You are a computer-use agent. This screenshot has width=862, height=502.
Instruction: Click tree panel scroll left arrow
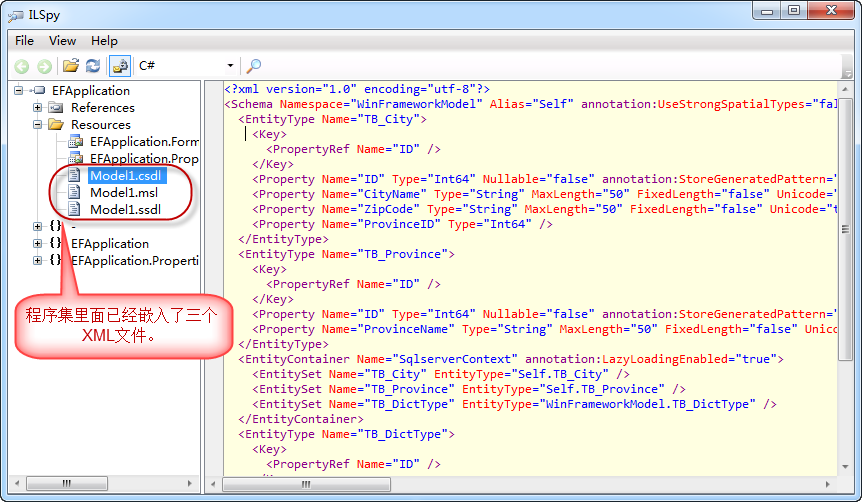click(17, 484)
